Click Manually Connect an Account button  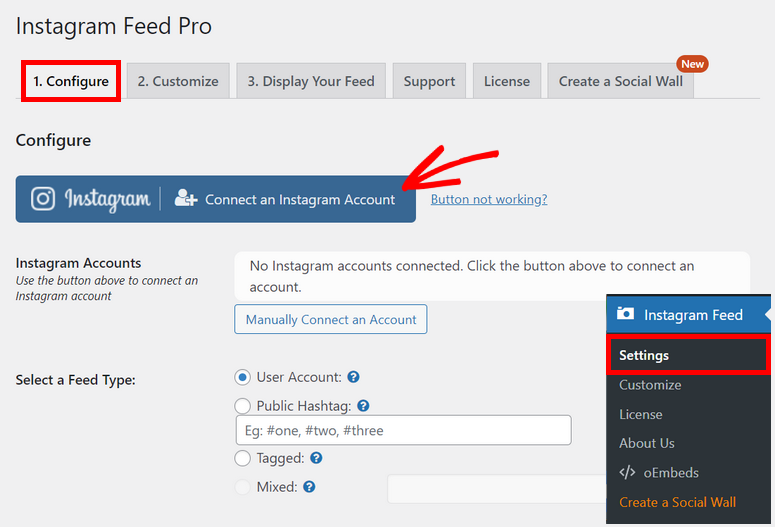[x=331, y=319]
